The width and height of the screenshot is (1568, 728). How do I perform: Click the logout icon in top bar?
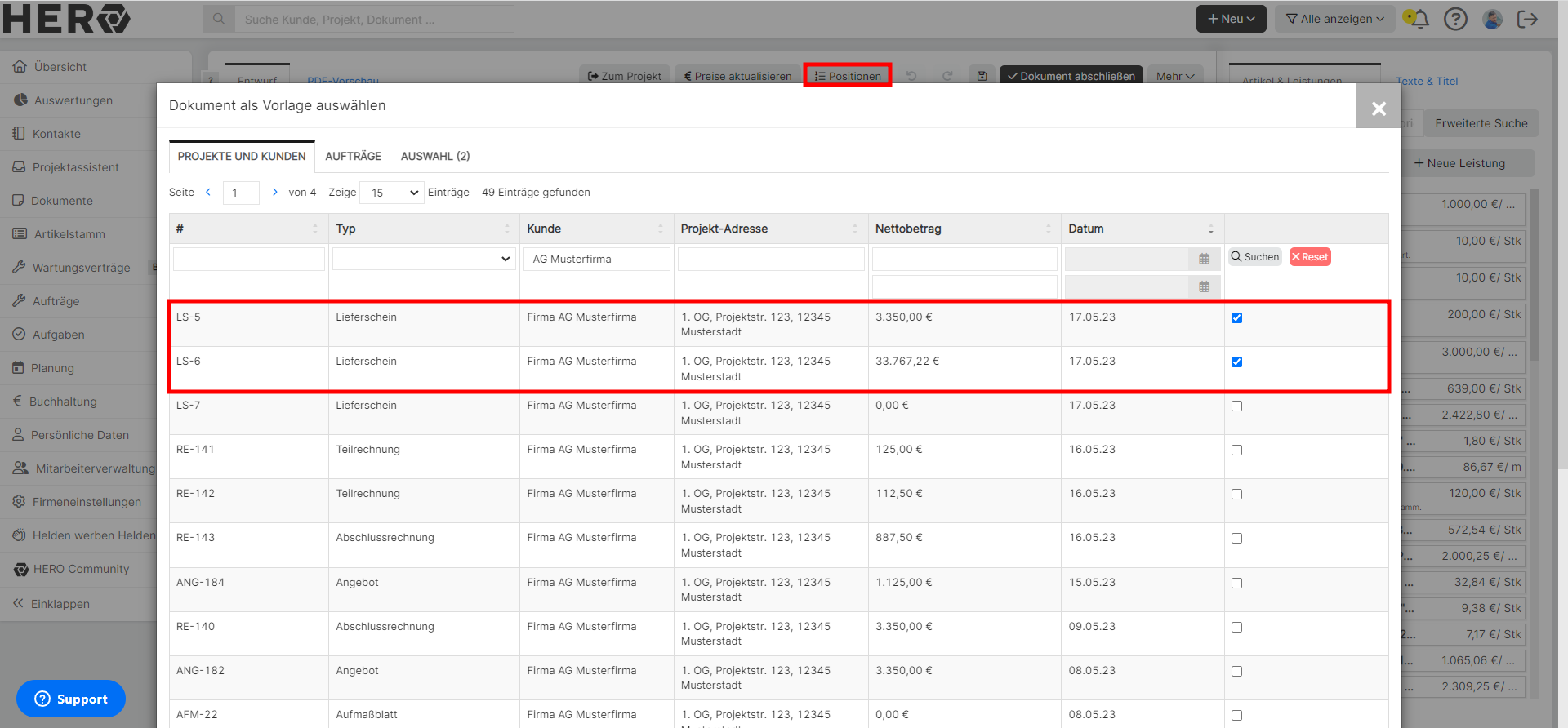click(1527, 19)
